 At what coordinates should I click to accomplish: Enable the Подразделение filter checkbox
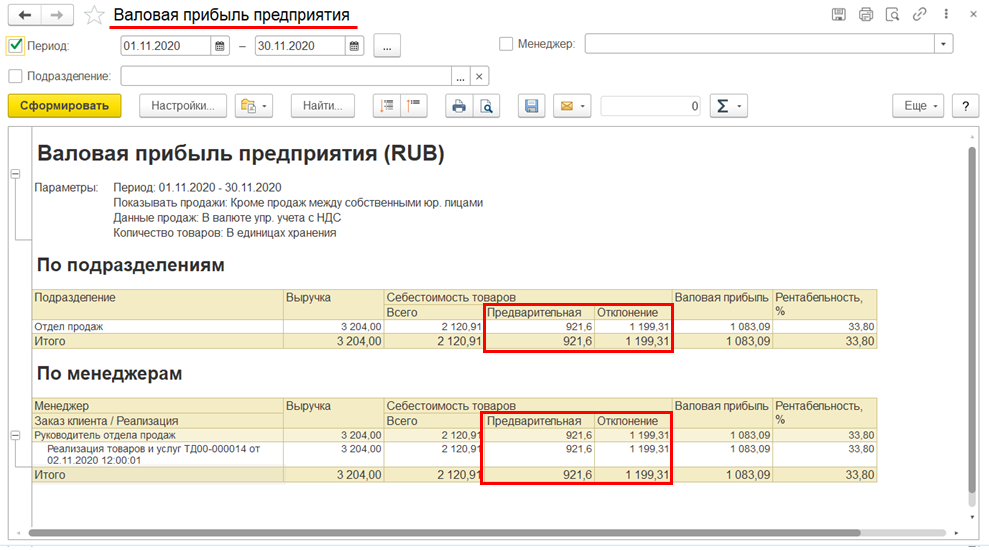pyautogui.click(x=15, y=76)
